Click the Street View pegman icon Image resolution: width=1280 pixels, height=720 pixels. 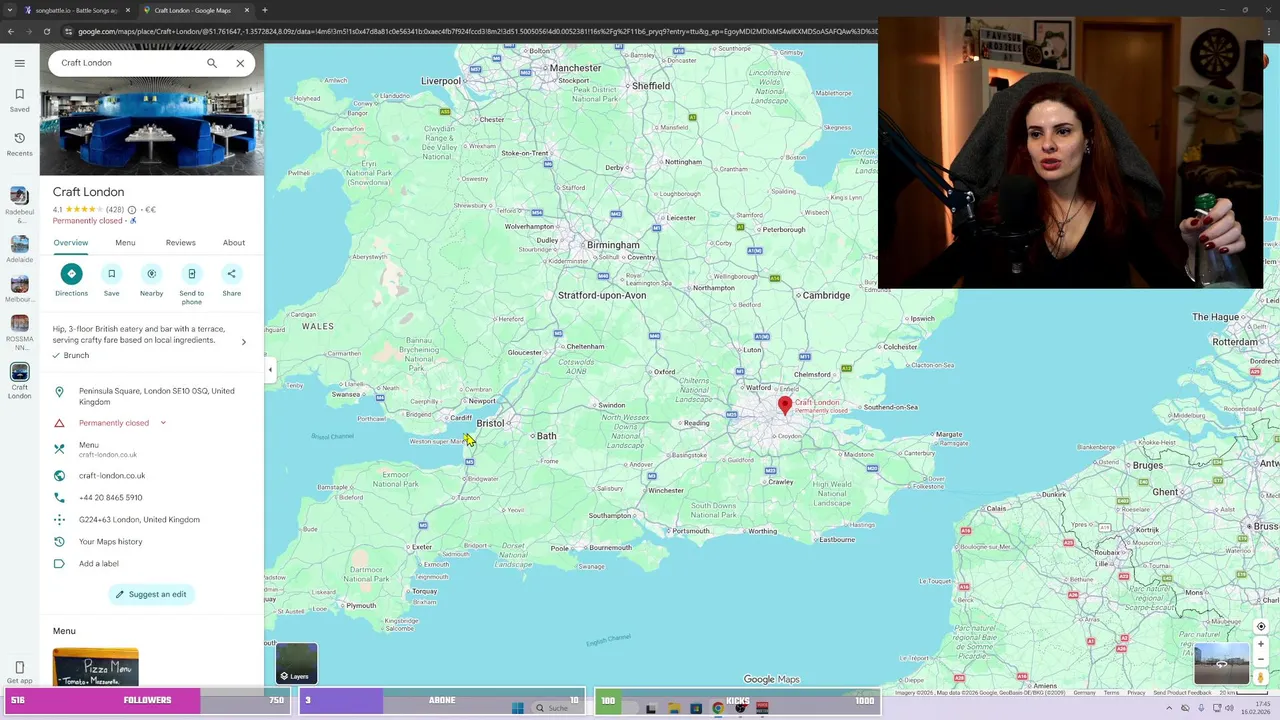coord(1261,678)
